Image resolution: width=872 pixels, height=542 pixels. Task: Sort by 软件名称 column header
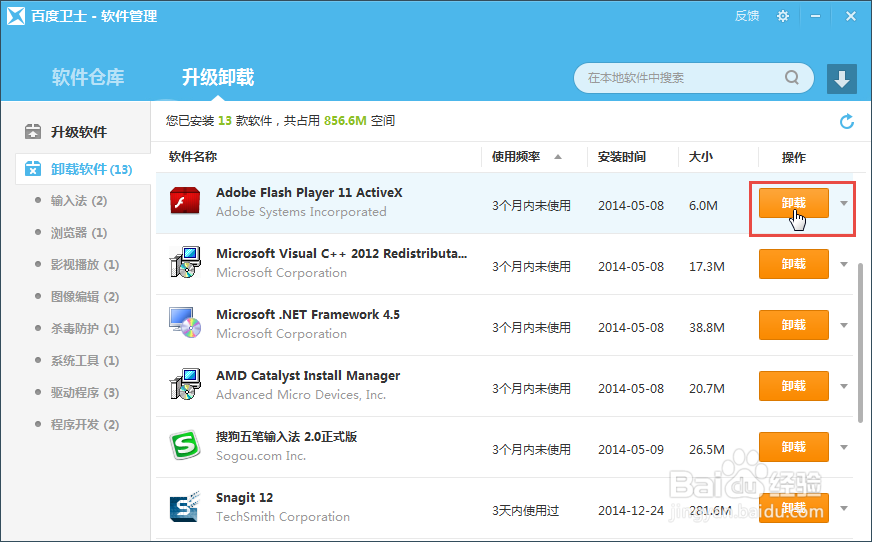pyautogui.click(x=193, y=157)
